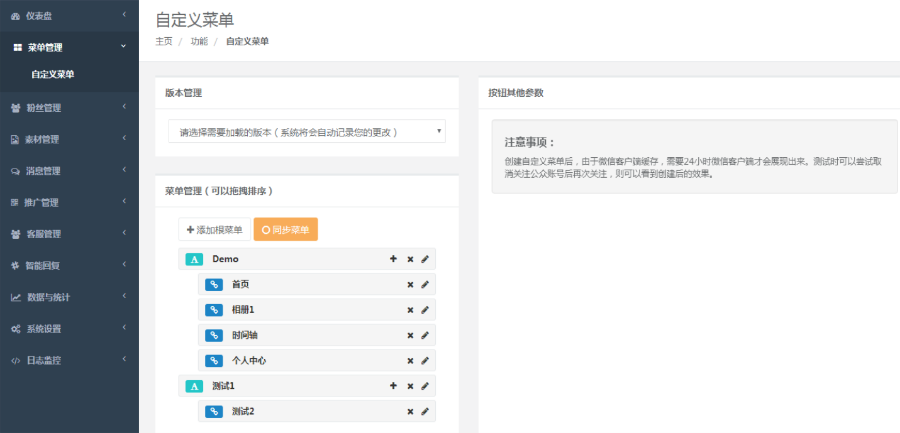Edit the 测试2 submenu with pencil icon
900x433 pixels.
(425, 411)
